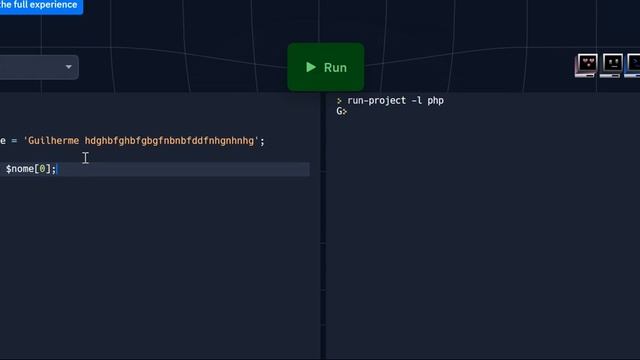Click the 'the full experience' banner
This screenshot has height=360, width=640.
pos(41,6)
